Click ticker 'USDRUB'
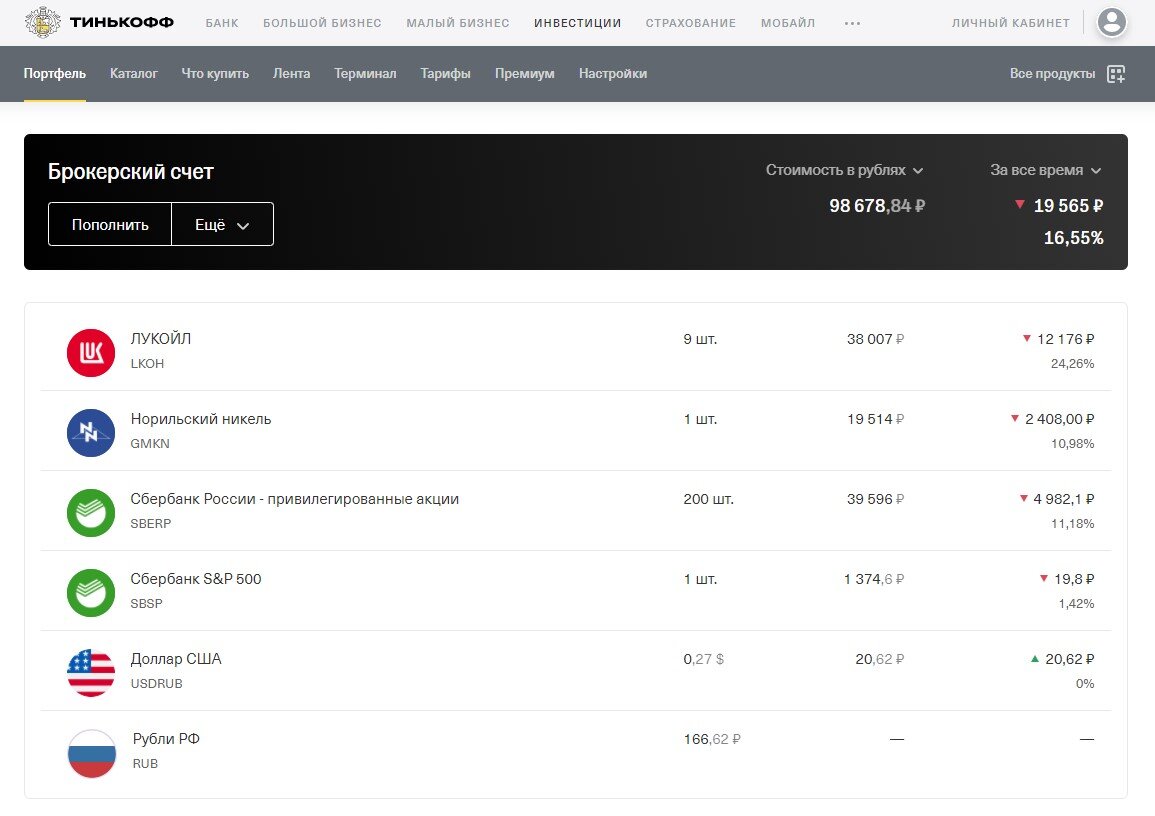 click(157, 683)
